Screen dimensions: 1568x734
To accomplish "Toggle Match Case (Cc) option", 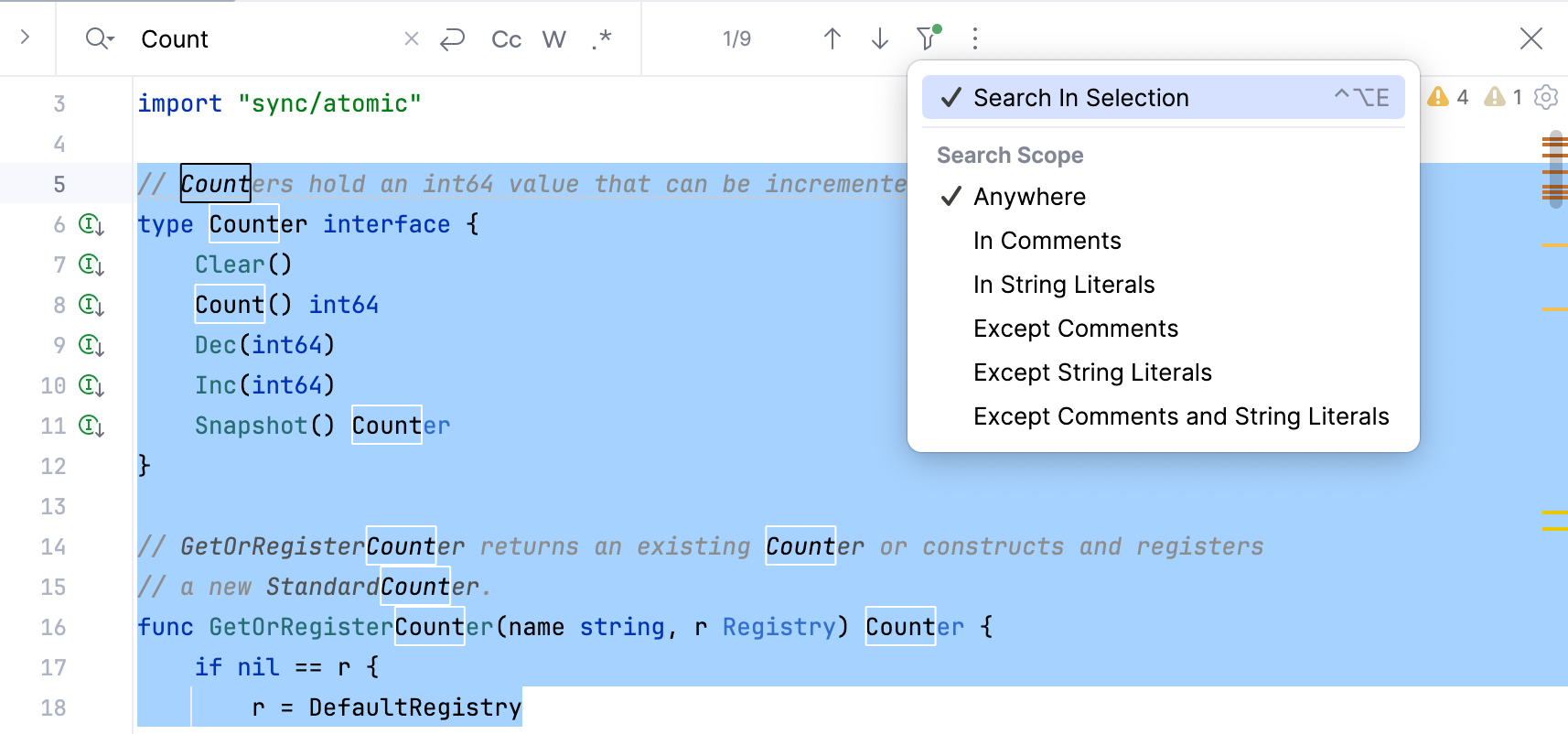I will click(x=506, y=39).
